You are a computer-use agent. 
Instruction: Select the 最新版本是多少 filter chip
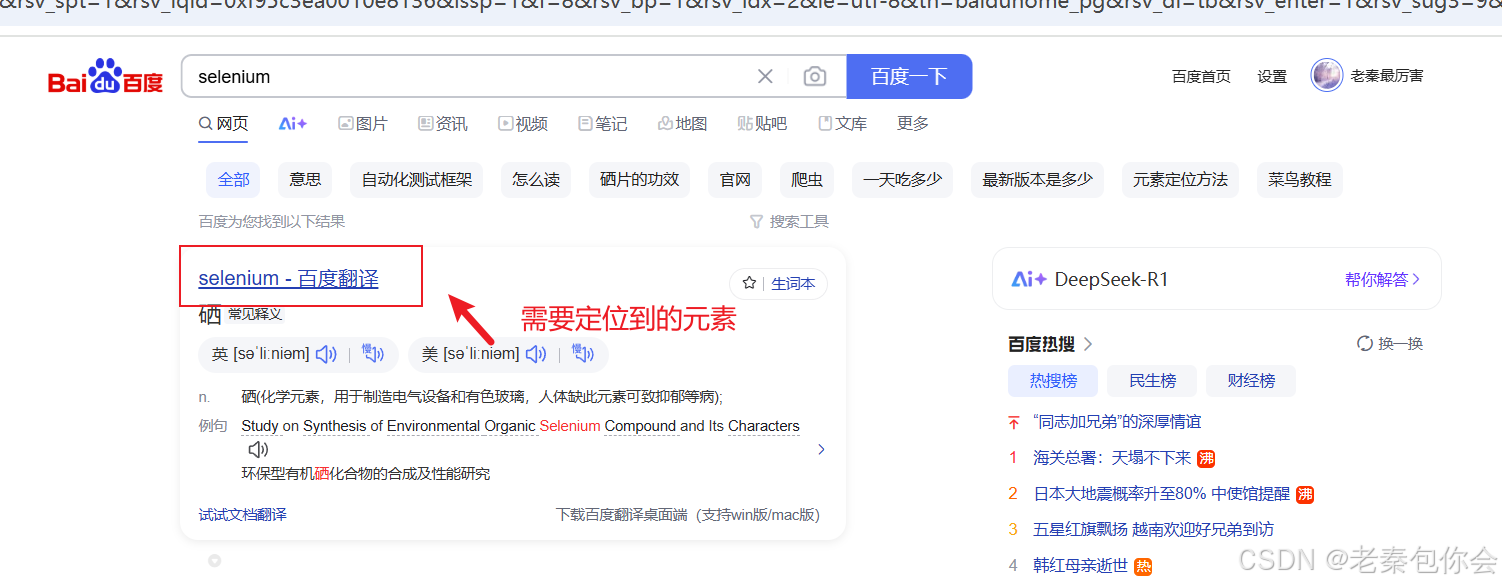point(1038,180)
